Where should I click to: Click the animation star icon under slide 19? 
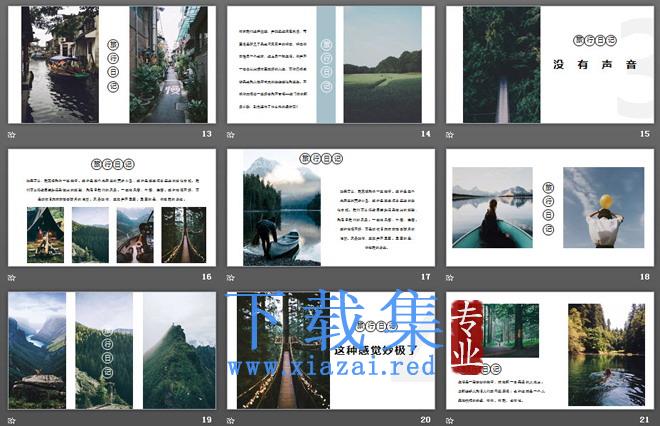pyautogui.click(x=12, y=421)
